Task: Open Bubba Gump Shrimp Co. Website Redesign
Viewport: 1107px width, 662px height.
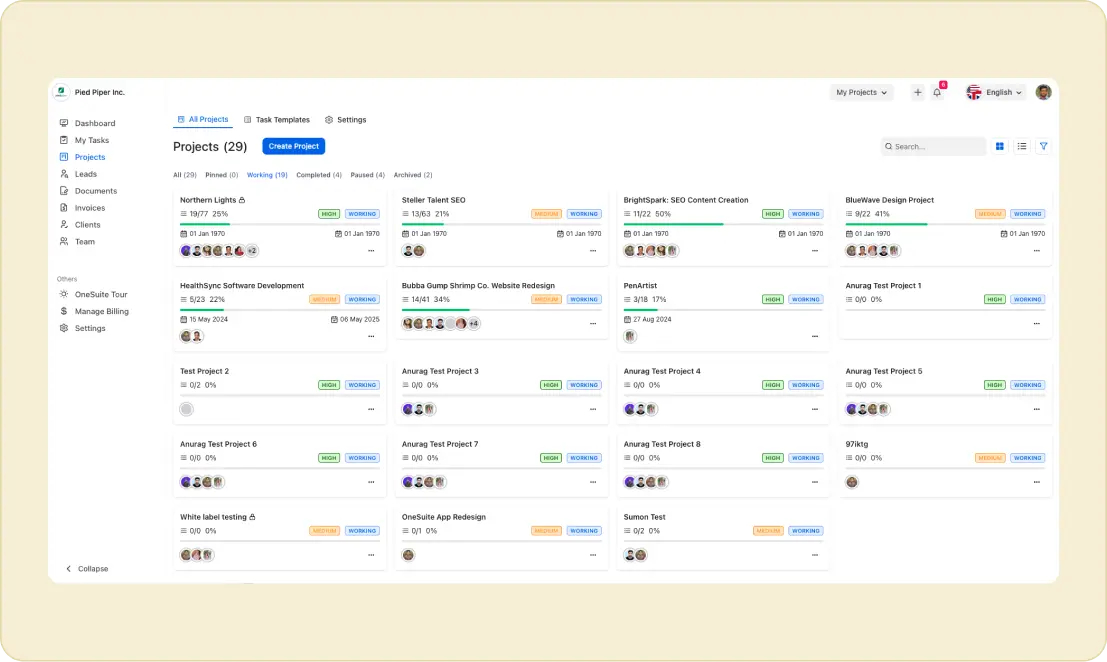Action: [478, 286]
